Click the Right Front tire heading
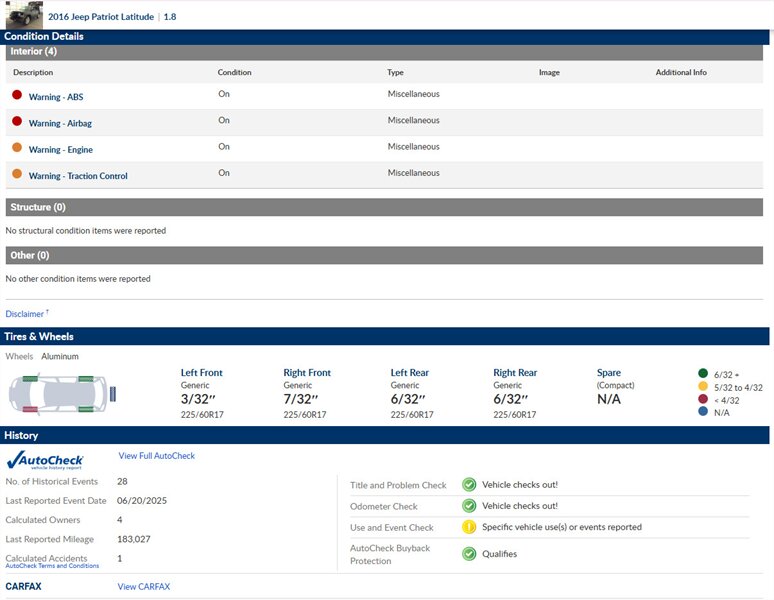Viewport: 774px width, 600px height. [x=307, y=373]
